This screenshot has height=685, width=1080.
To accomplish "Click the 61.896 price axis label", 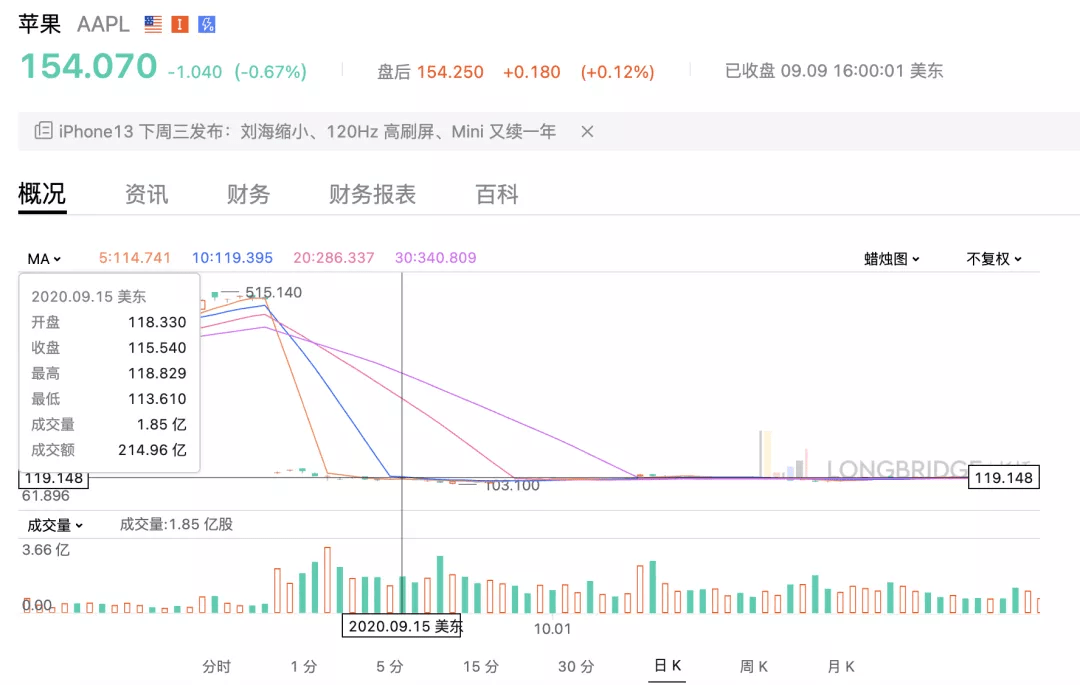I will 45,496.
